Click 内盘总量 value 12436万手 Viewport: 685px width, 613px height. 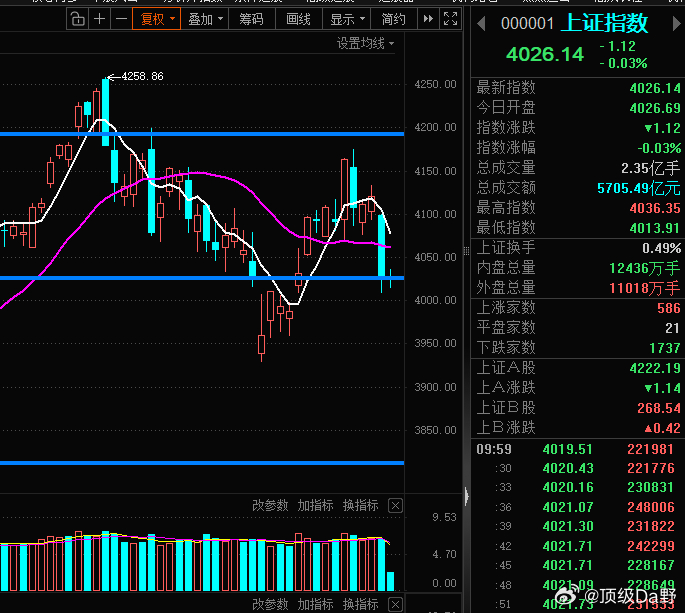click(x=645, y=268)
